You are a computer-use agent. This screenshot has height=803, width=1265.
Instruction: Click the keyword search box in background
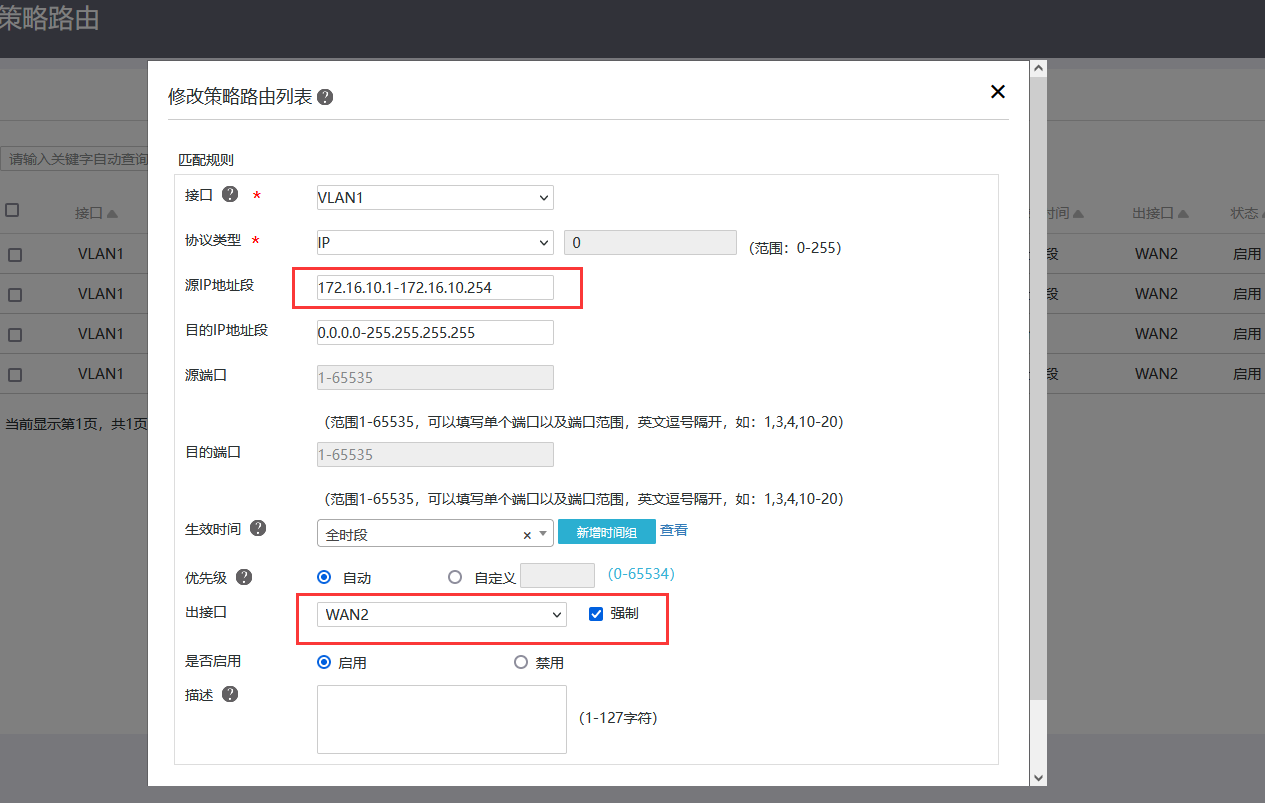coord(74,159)
